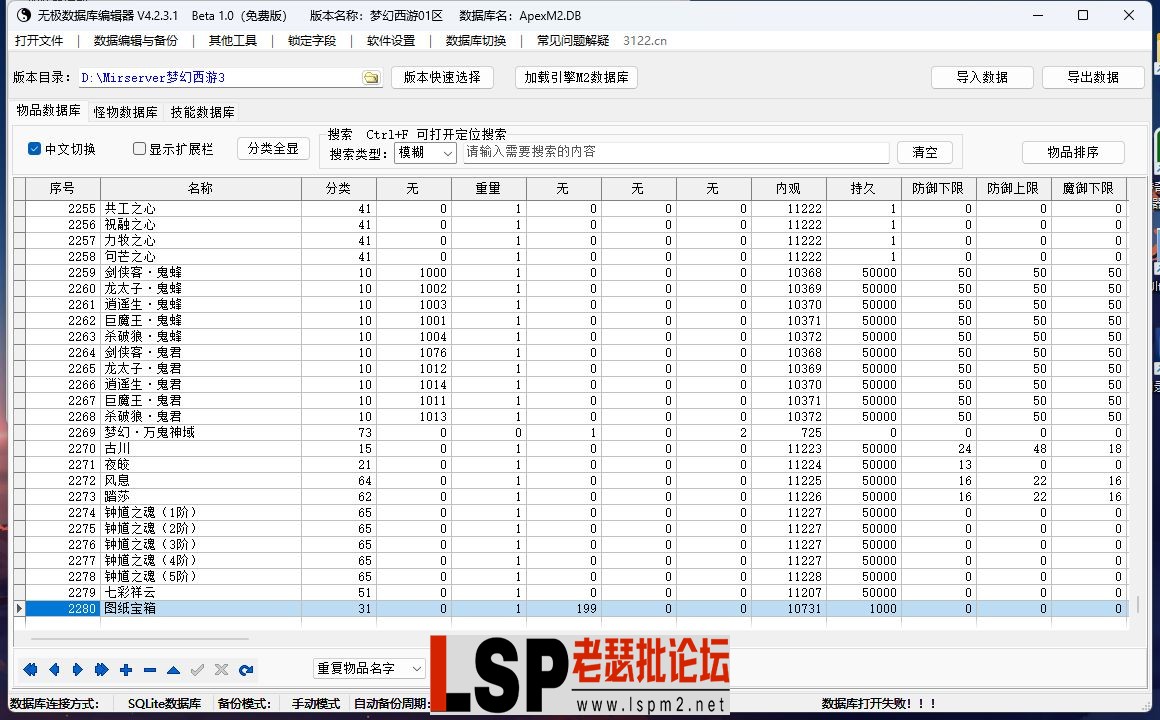Open the 锁定字段 menu
Viewport: 1160px width, 720px height.
click(311, 41)
